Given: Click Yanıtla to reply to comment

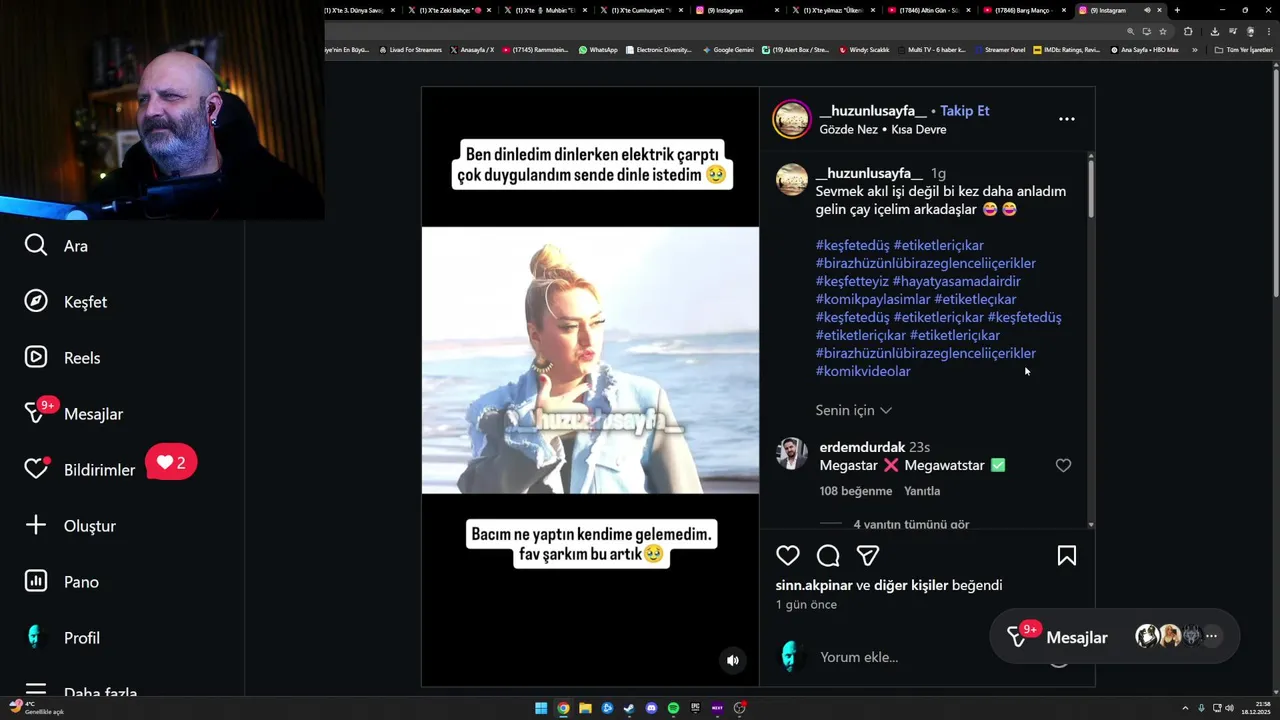Looking at the screenshot, I should click(922, 491).
